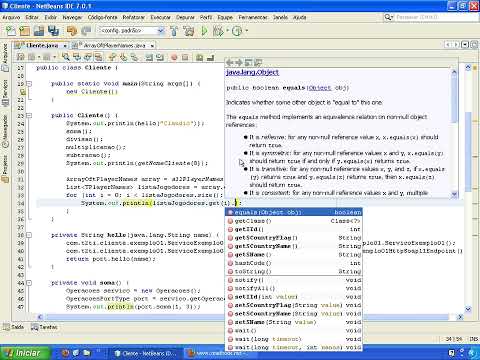The height and width of the screenshot is (360, 480).
Task: Select setIId(int value) completion entry
Action: [x=294, y=297]
